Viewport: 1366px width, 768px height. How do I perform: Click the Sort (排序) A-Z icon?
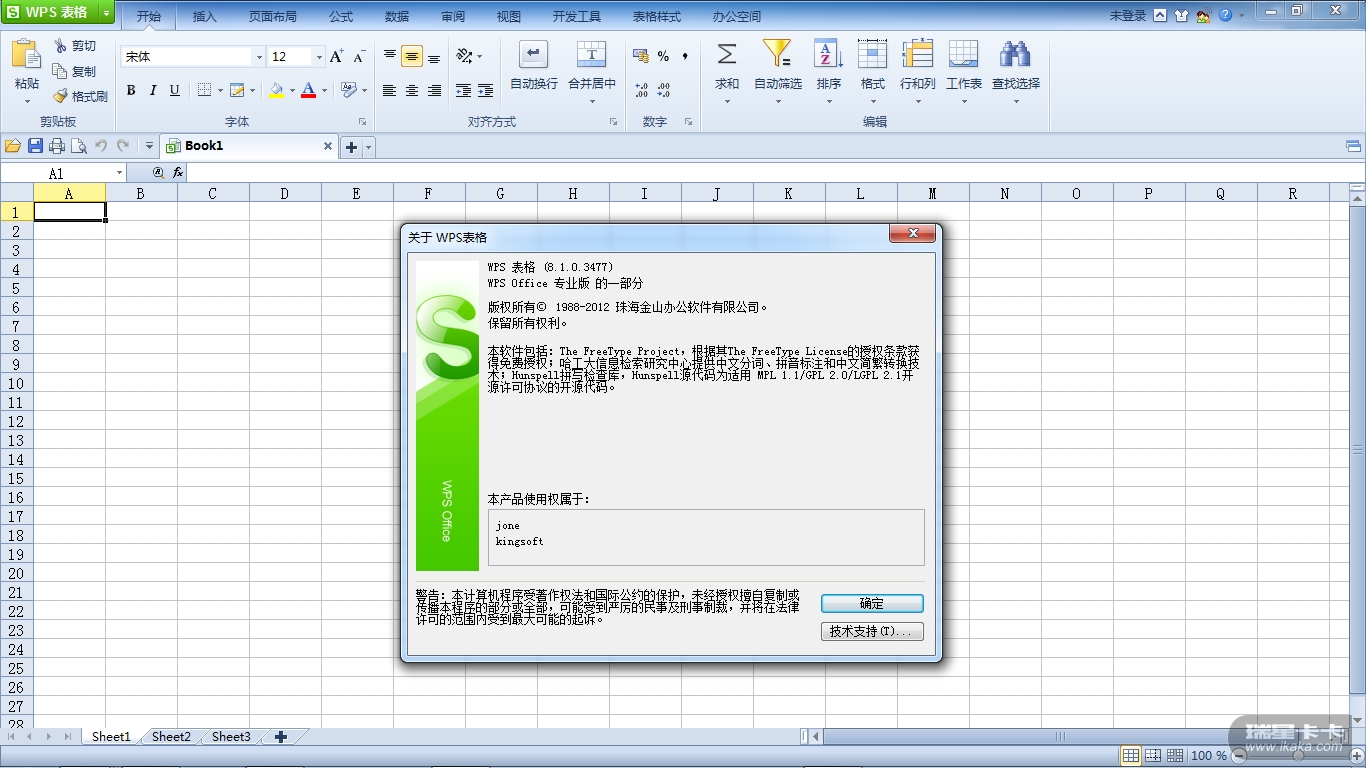829,54
